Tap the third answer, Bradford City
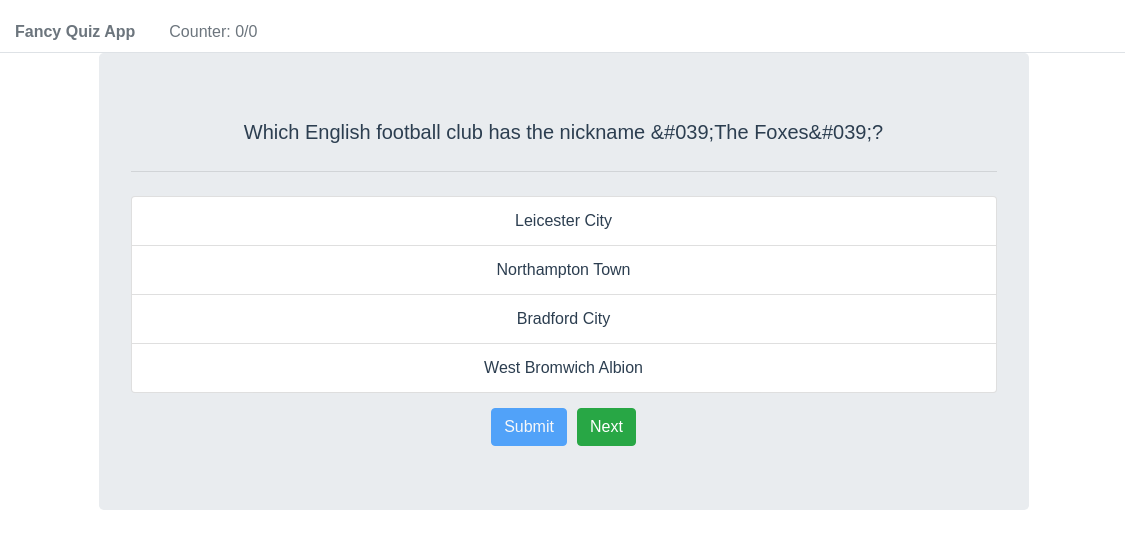Screen dimensions: 1125x540 (563, 319)
